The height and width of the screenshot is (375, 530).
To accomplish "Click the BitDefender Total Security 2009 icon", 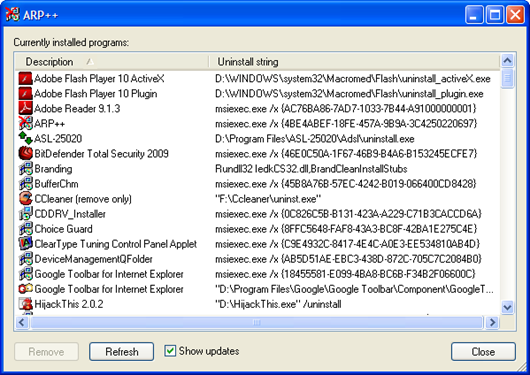I will click(x=25, y=154).
